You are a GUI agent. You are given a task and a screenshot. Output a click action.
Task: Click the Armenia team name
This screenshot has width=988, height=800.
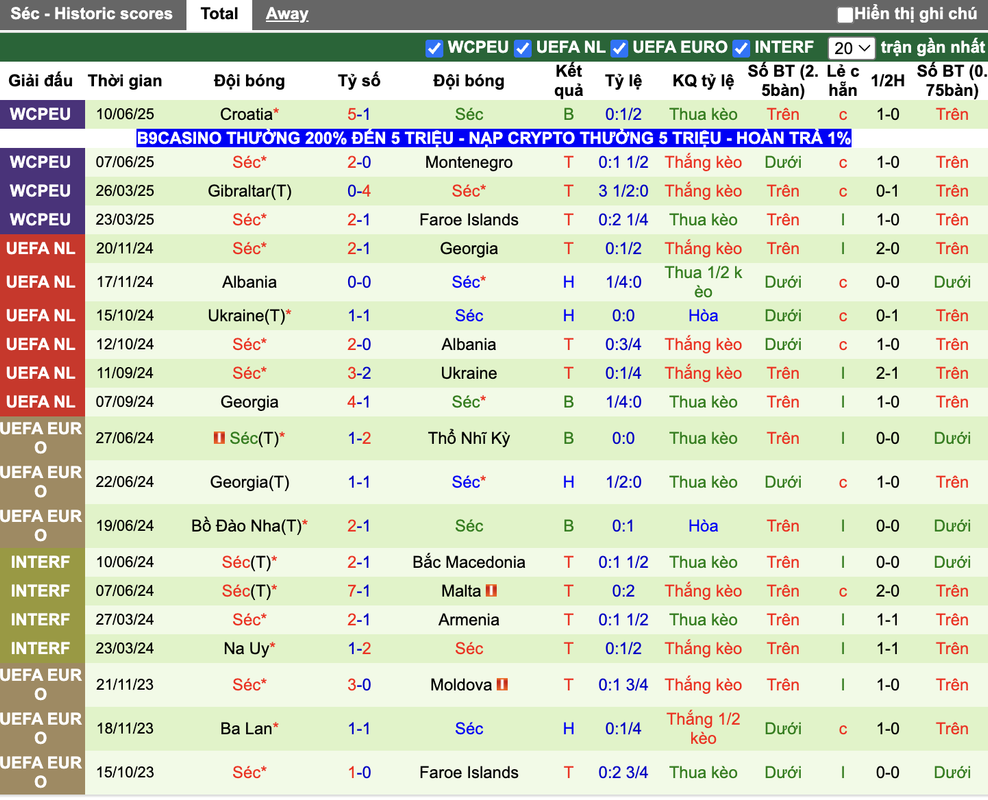point(469,620)
